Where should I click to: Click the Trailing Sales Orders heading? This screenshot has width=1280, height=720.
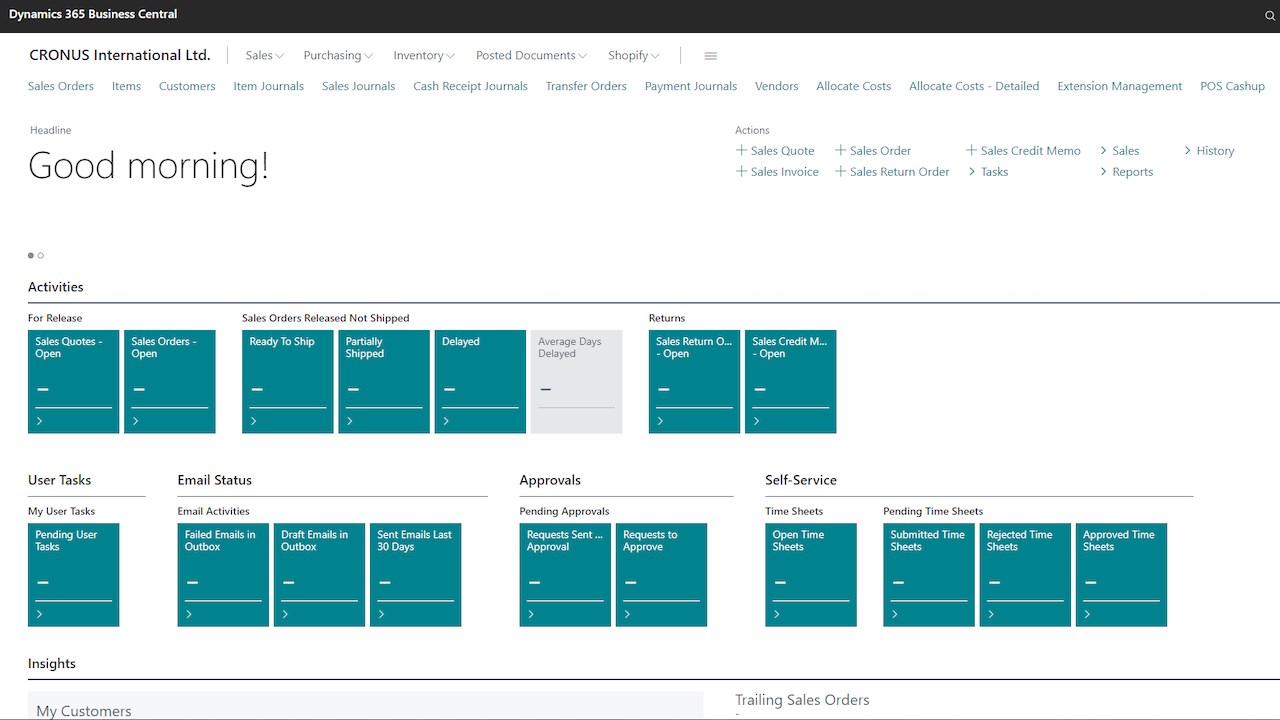coord(802,700)
